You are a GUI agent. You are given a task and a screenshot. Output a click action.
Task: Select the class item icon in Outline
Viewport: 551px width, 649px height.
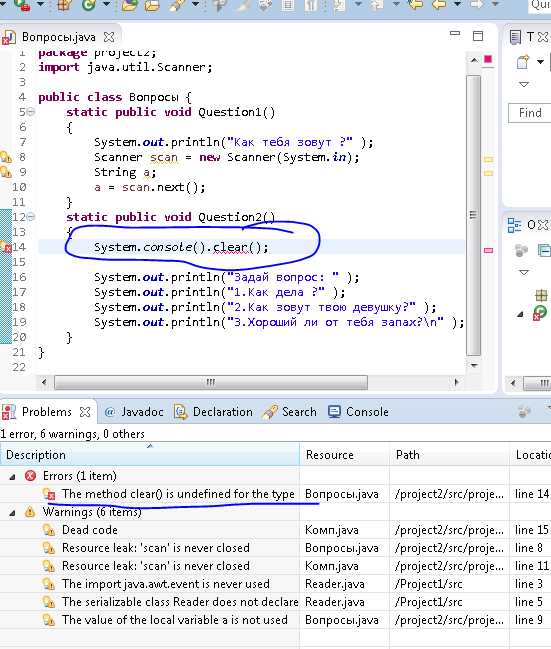[539, 313]
